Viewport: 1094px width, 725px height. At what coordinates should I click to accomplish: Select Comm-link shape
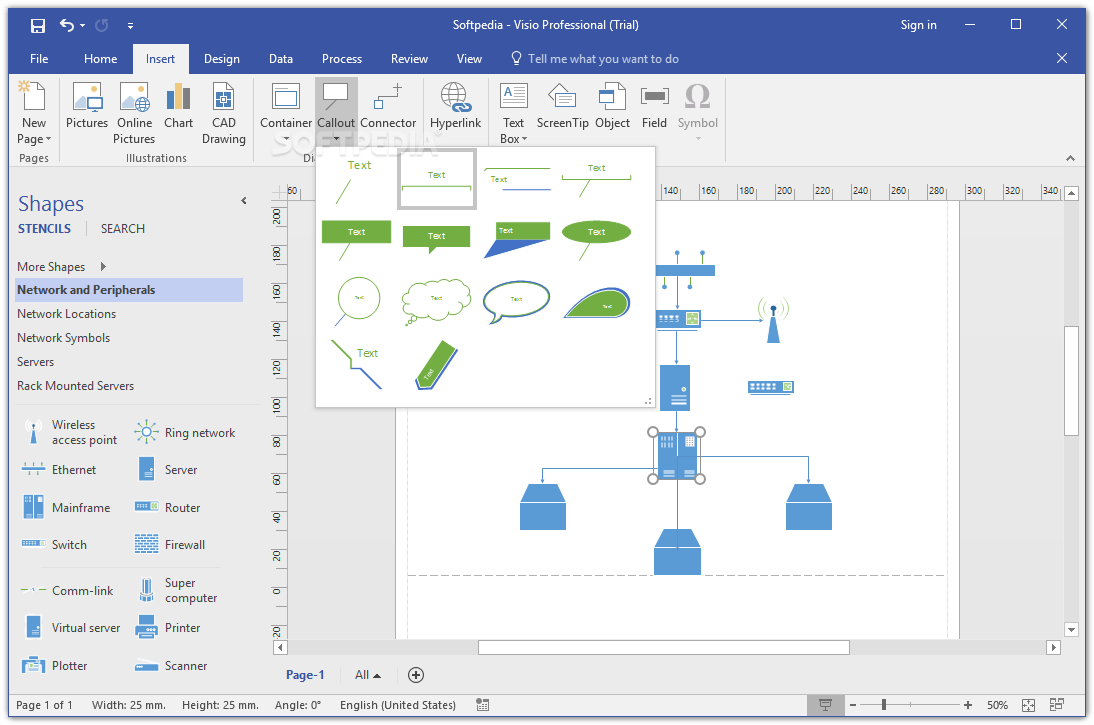67,591
